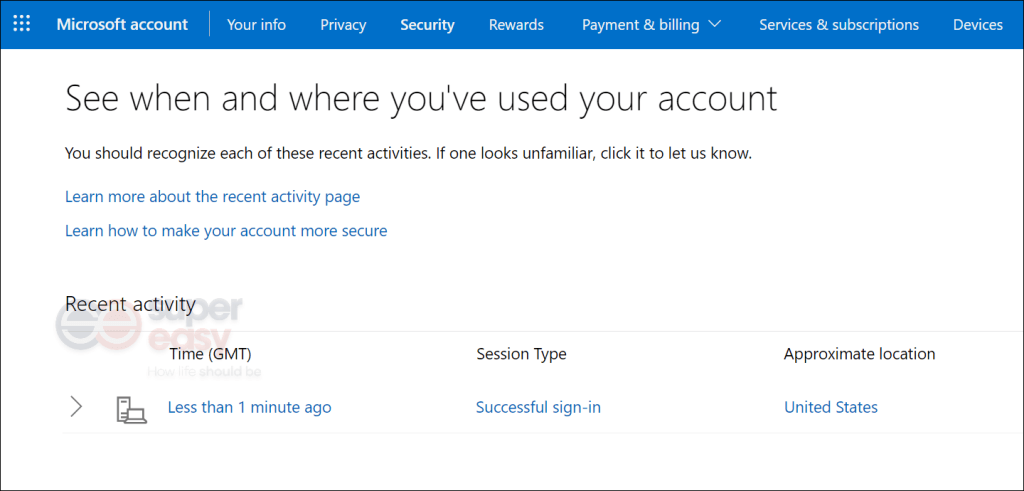The image size is (1024, 491).
Task: Click the device icon beside the sign-in row
Action: (x=131, y=408)
